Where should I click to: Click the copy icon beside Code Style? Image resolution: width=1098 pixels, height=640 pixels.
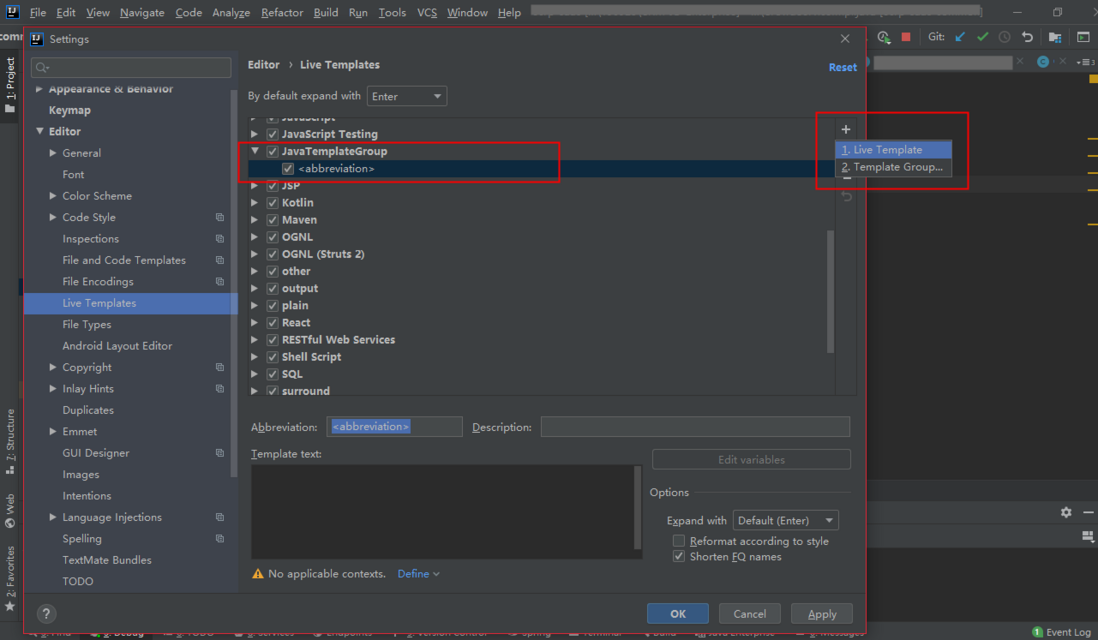(220, 218)
